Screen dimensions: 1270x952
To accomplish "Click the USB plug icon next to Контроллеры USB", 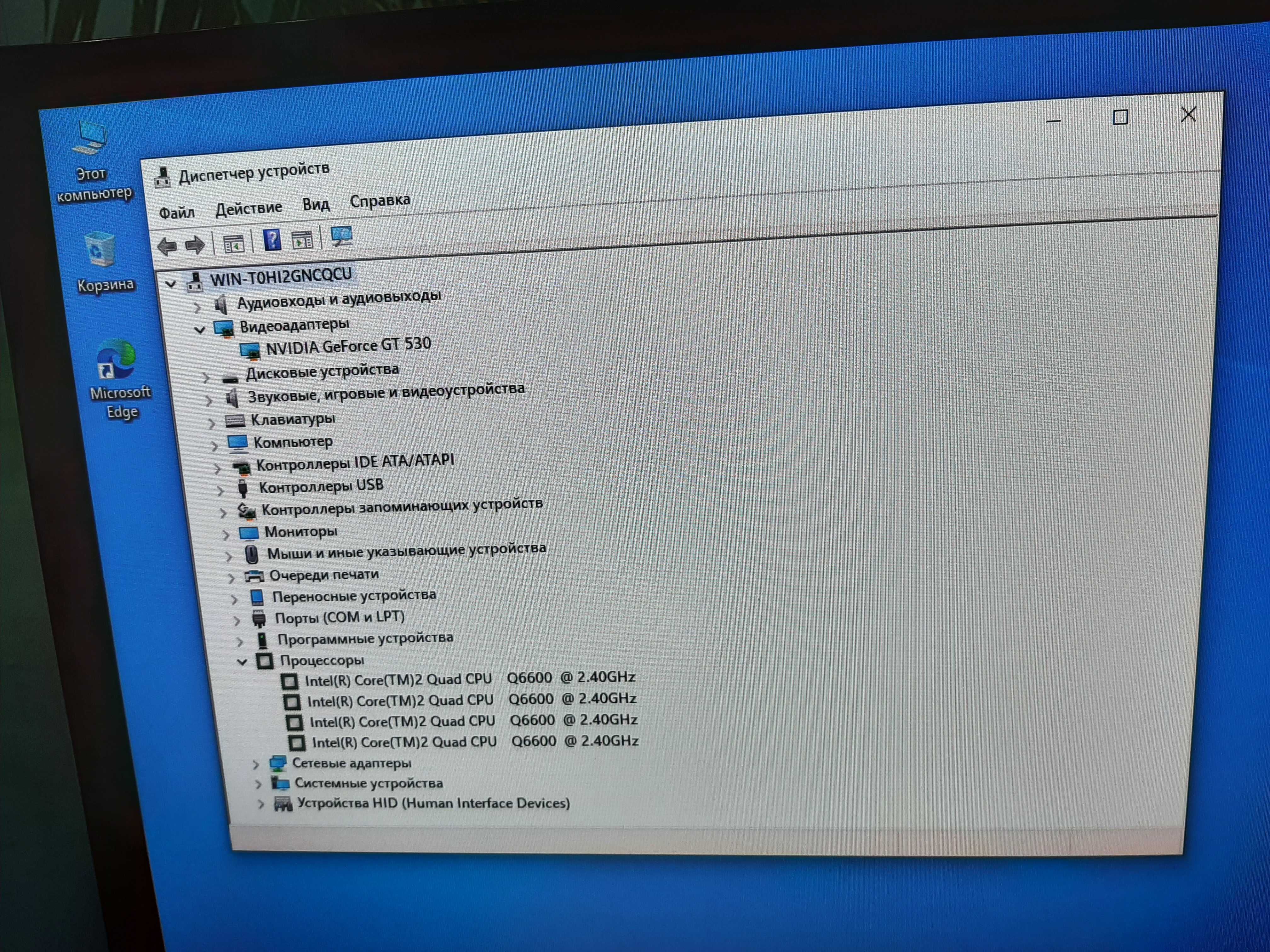I will [x=243, y=488].
